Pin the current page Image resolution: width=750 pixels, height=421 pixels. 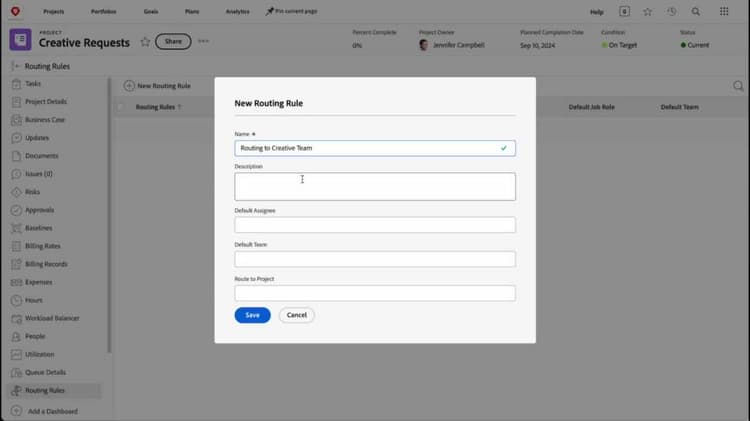(291, 11)
